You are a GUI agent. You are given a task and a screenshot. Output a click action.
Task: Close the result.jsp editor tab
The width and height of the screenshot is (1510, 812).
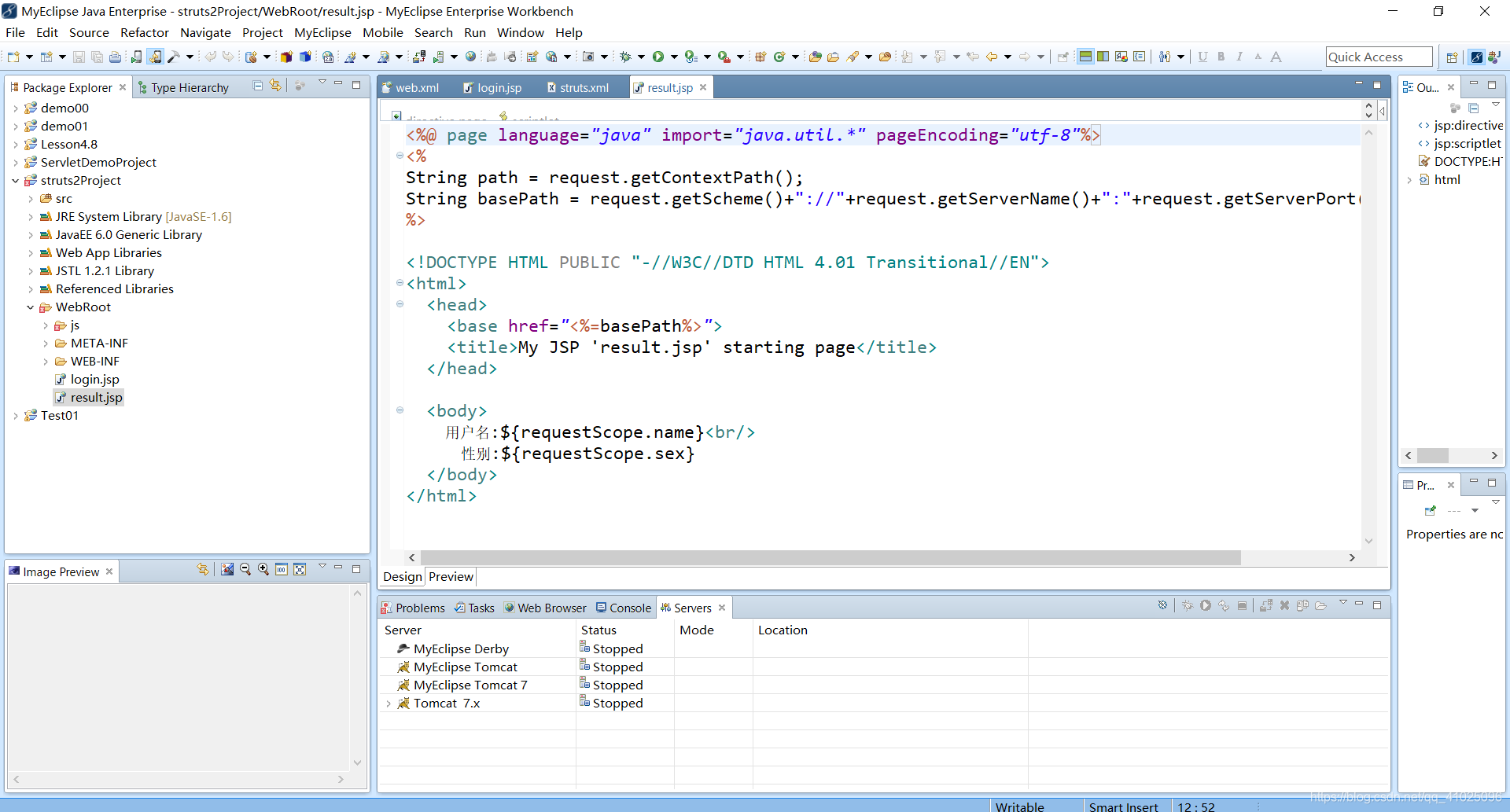coord(703,87)
